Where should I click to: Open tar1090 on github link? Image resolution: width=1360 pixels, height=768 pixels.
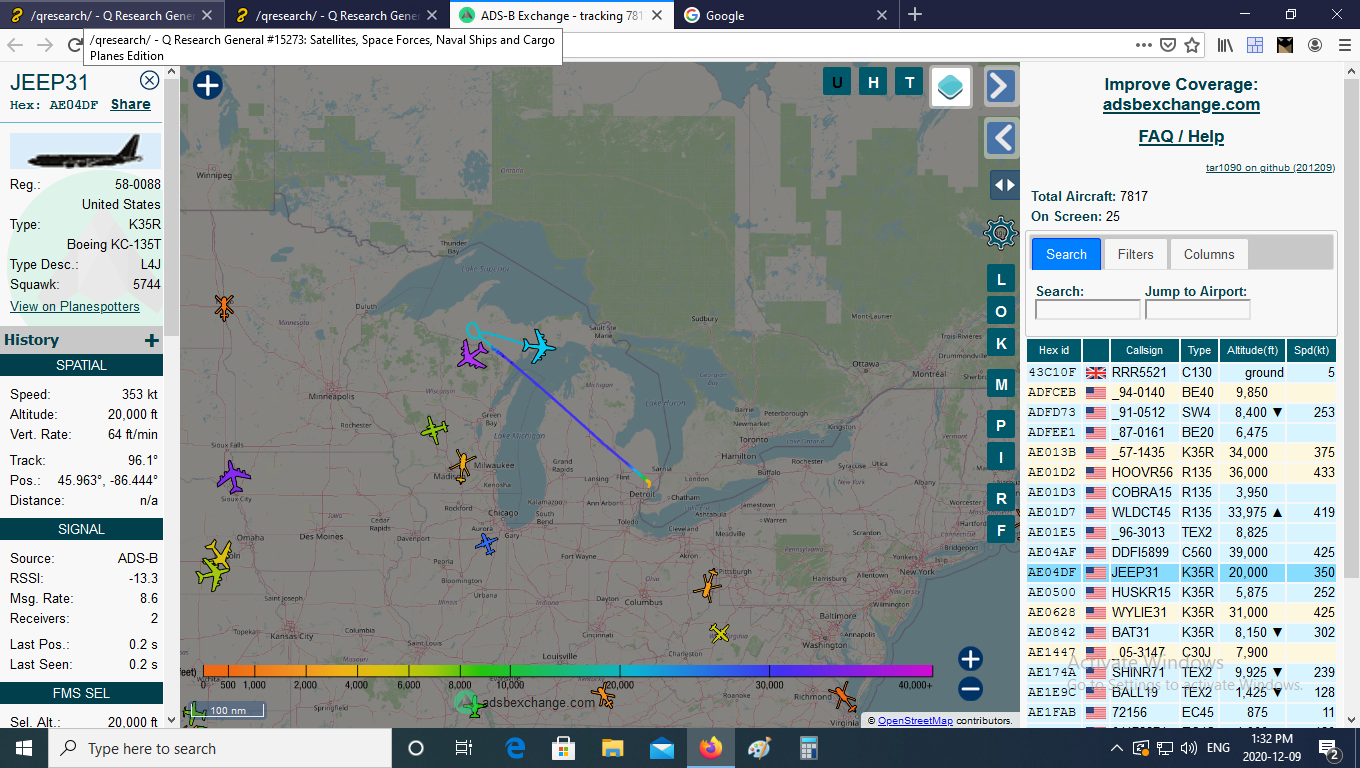point(1270,168)
